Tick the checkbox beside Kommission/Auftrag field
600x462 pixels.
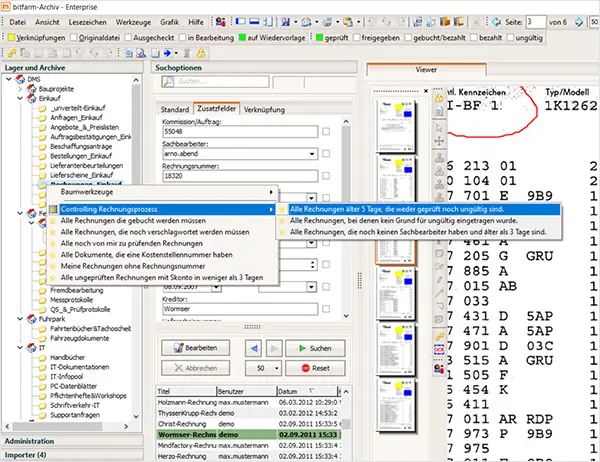[x=326, y=132]
